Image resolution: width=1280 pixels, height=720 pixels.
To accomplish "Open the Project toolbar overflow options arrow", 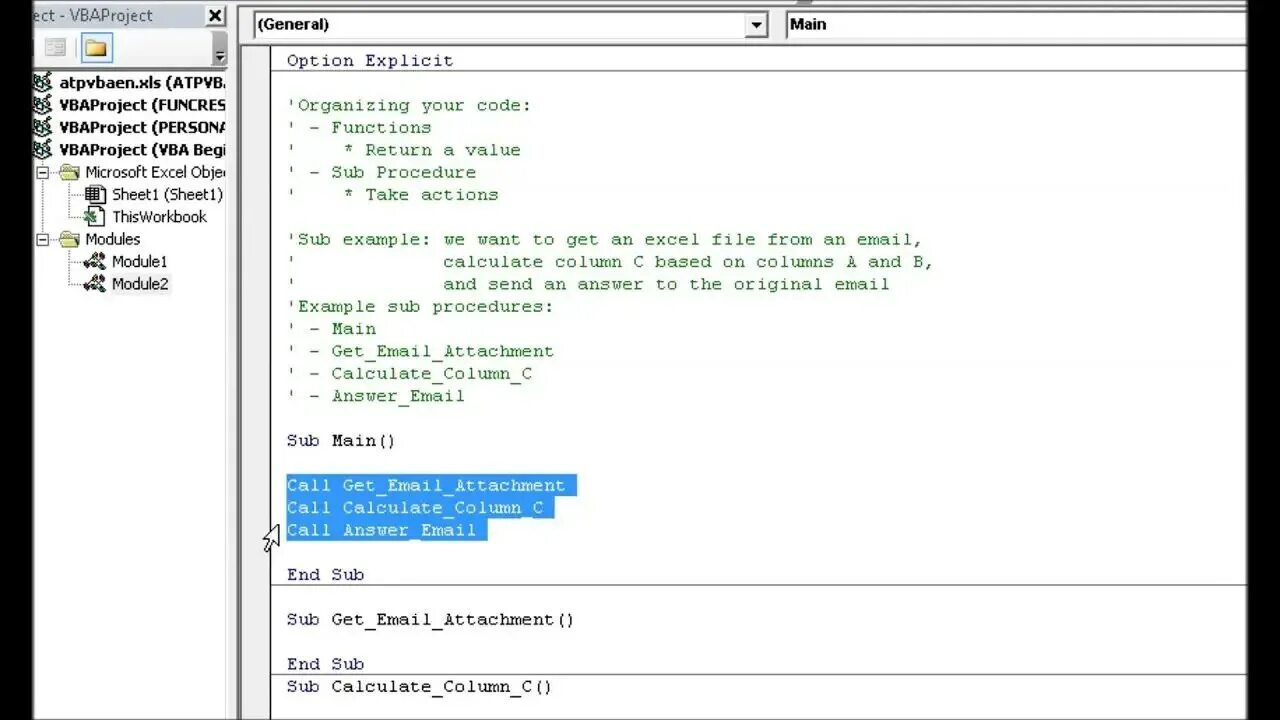I will (219, 49).
